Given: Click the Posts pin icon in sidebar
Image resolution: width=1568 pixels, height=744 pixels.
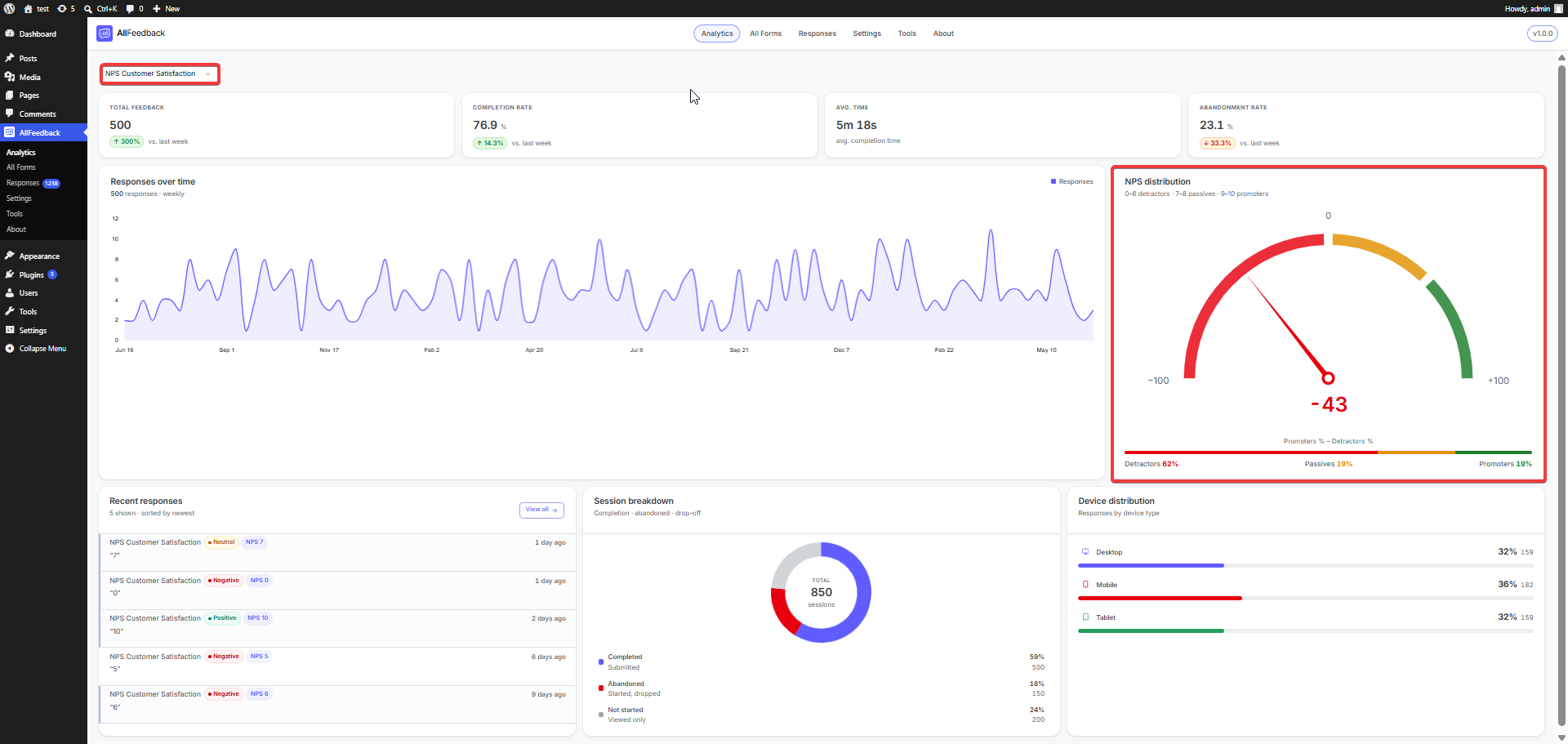Looking at the screenshot, I should tap(10, 58).
